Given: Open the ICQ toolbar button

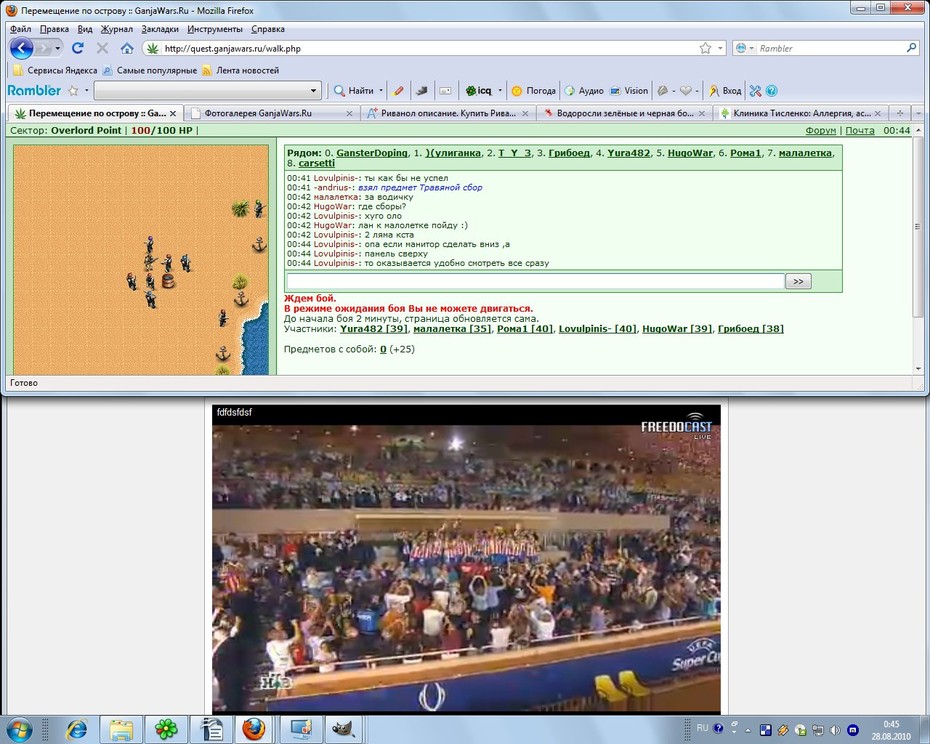Looking at the screenshot, I should 479,91.
